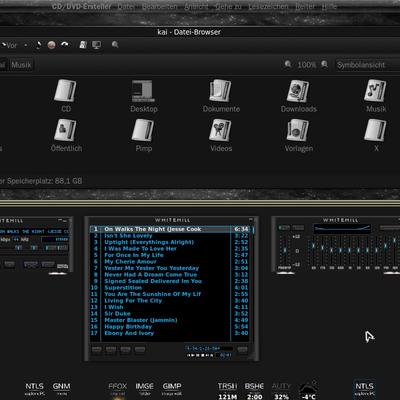This screenshot has width=400, height=400.
Task: Select the Musik path bar button
Action: click(x=21, y=65)
